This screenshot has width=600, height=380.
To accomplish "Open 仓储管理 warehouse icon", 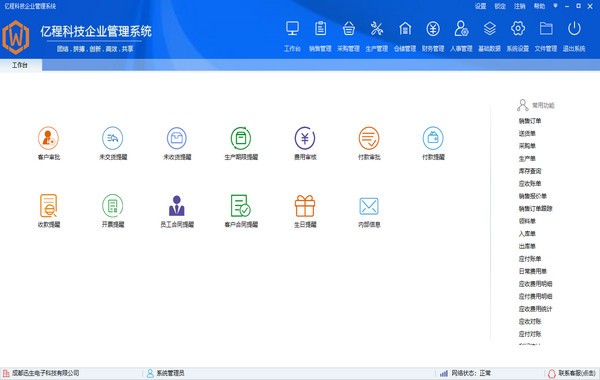I will (405, 29).
